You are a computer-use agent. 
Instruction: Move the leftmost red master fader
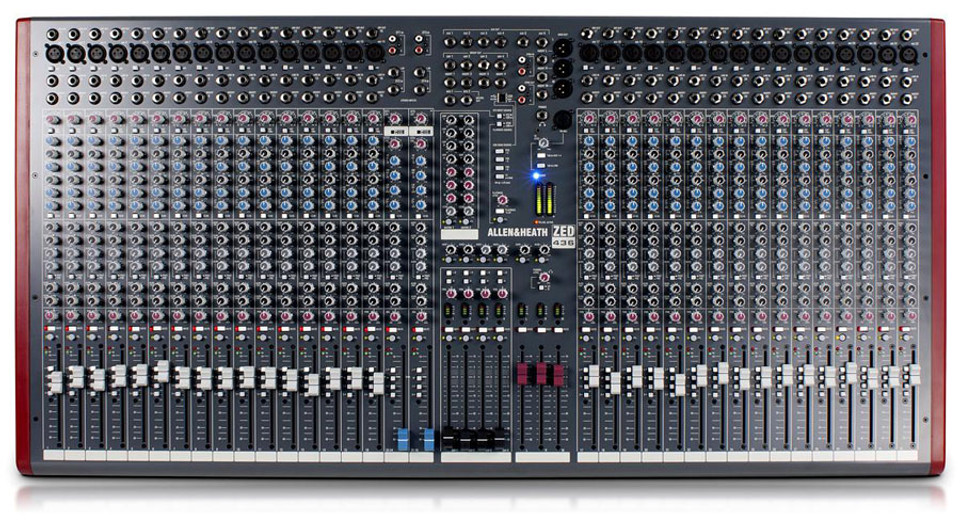(522, 374)
